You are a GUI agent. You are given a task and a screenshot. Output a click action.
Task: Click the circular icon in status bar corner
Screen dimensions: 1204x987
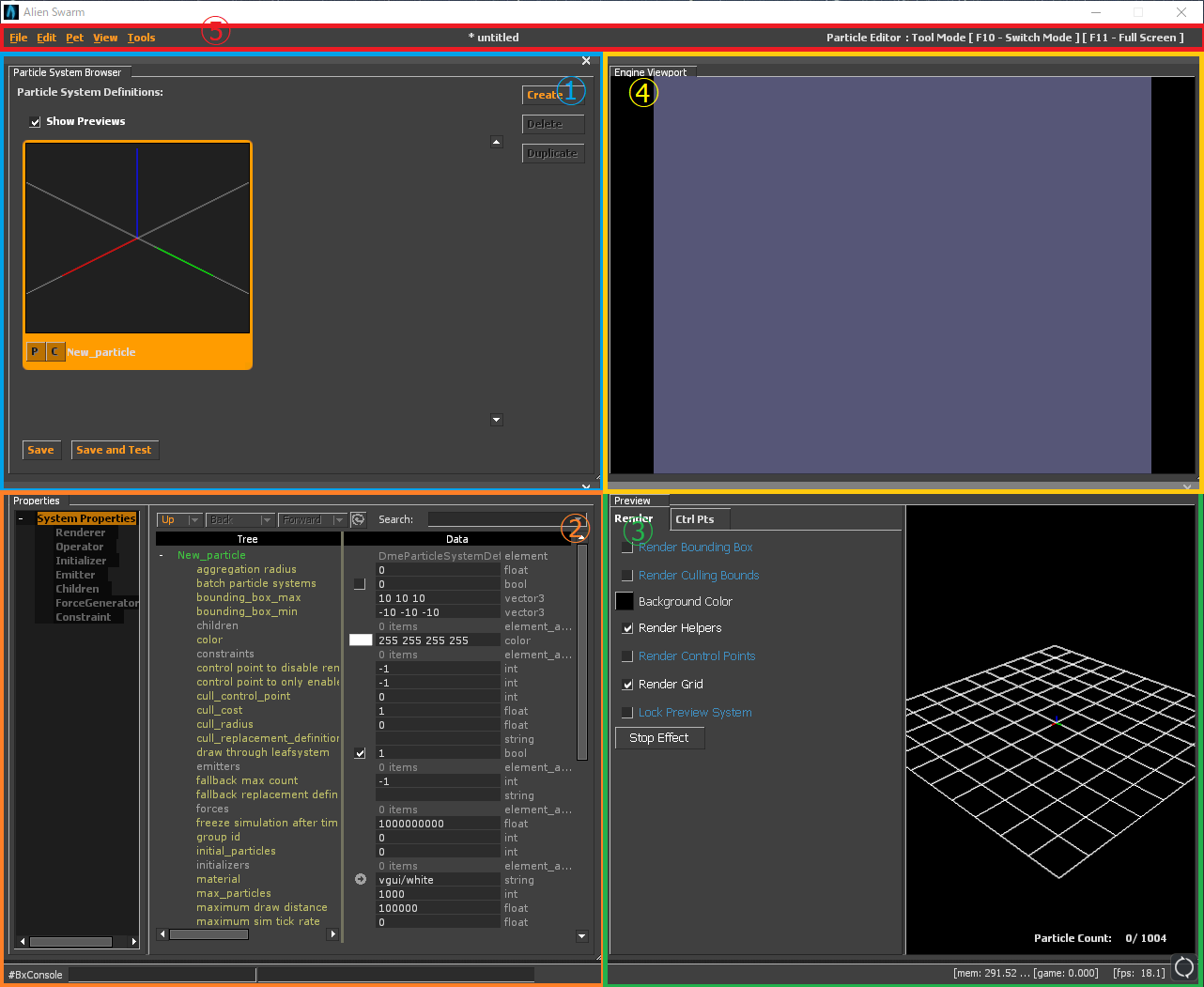point(1183,967)
